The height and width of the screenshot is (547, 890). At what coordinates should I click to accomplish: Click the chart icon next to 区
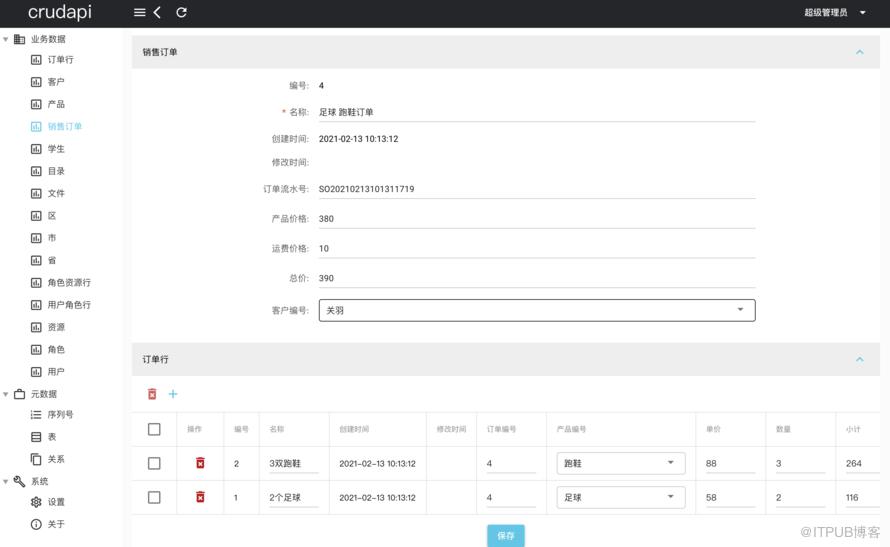(x=36, y=216)
